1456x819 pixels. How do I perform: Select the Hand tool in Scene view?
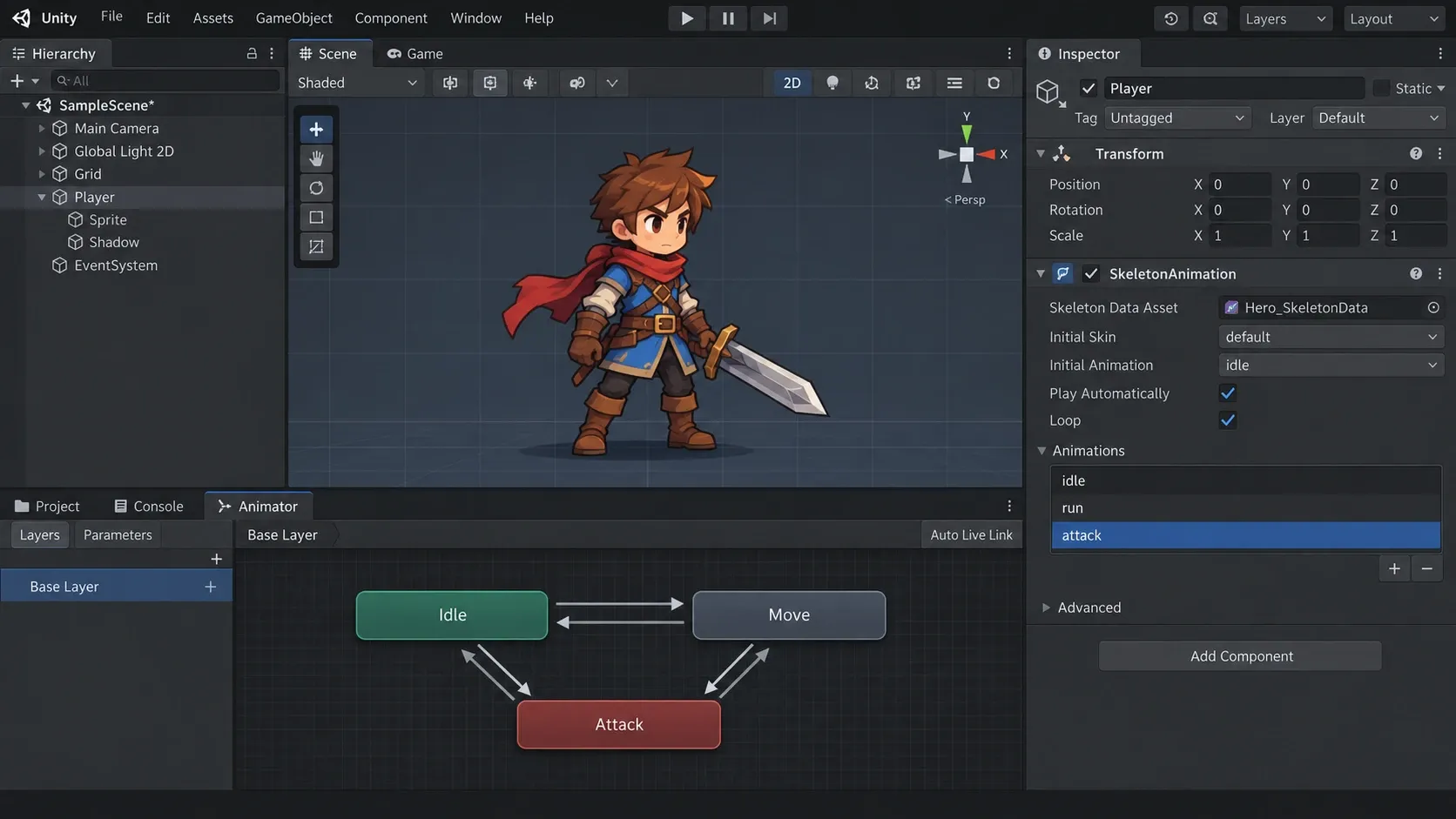coord(316,158)
